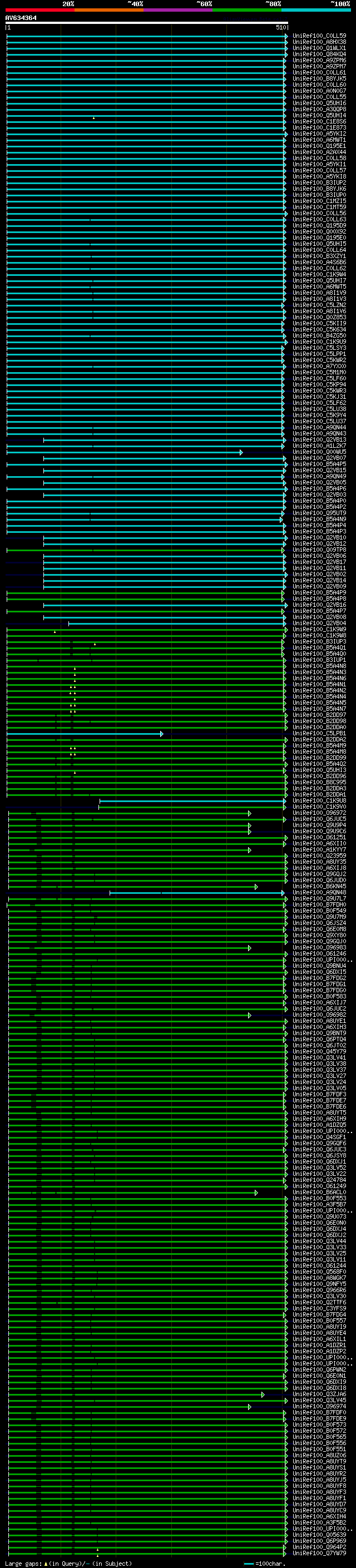Select the UniRef100_A5YKI2 label
The image size is (356, 1568).
pyautogui.click(x=319, y=134)
